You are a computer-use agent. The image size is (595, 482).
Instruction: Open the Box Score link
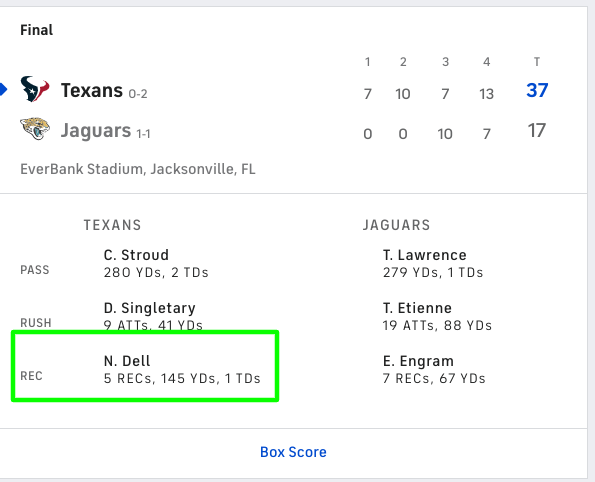point(293,452)
